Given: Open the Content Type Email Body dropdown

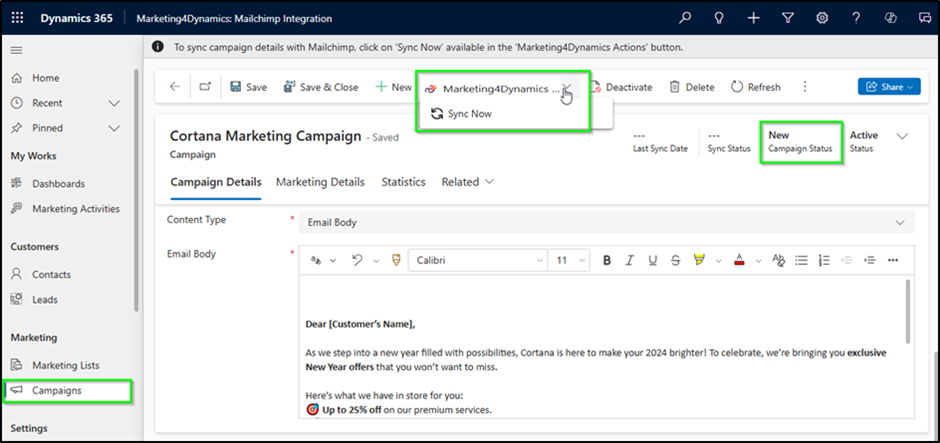Looking at the screenshot, I should pos(607,222).
